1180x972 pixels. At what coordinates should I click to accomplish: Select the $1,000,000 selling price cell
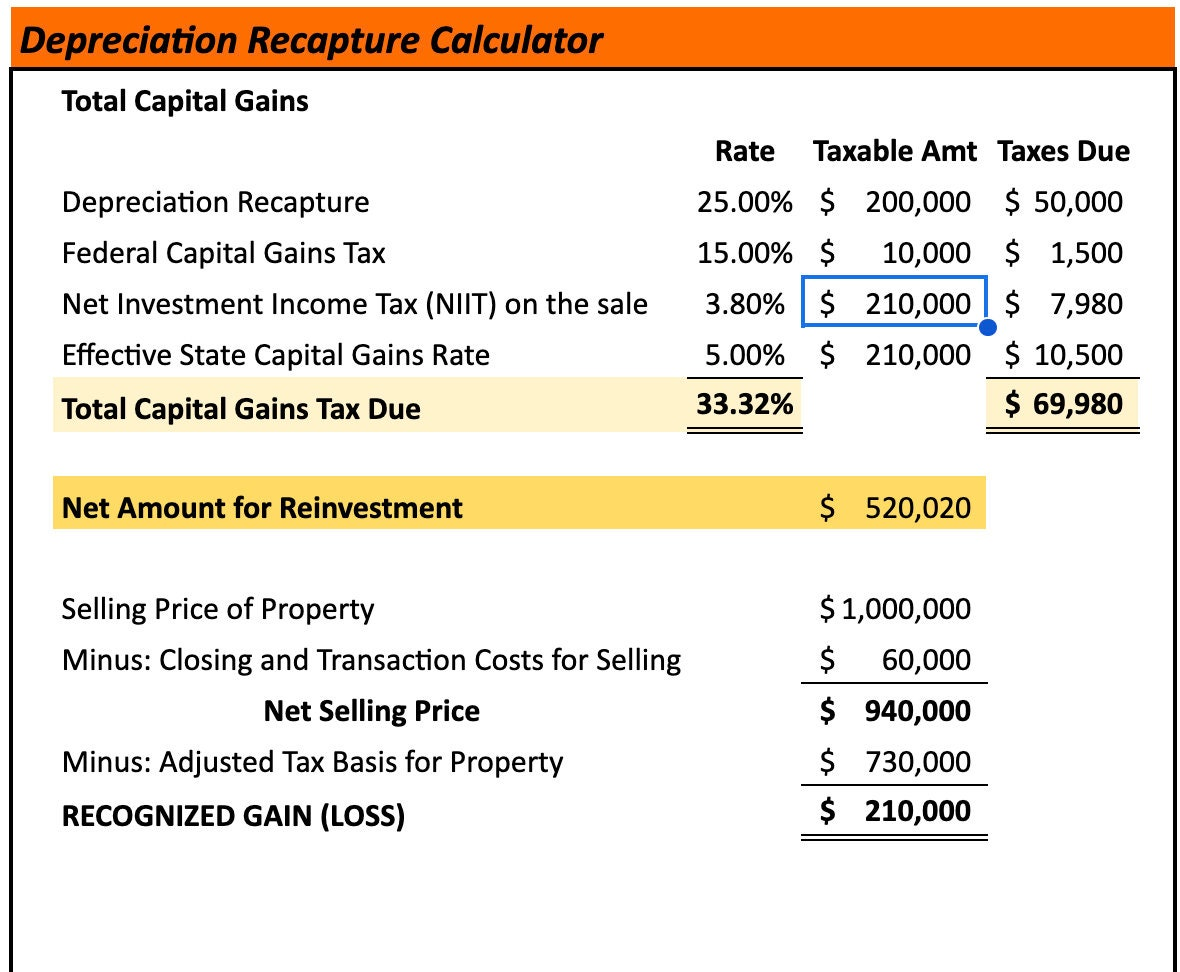(895, 609)
